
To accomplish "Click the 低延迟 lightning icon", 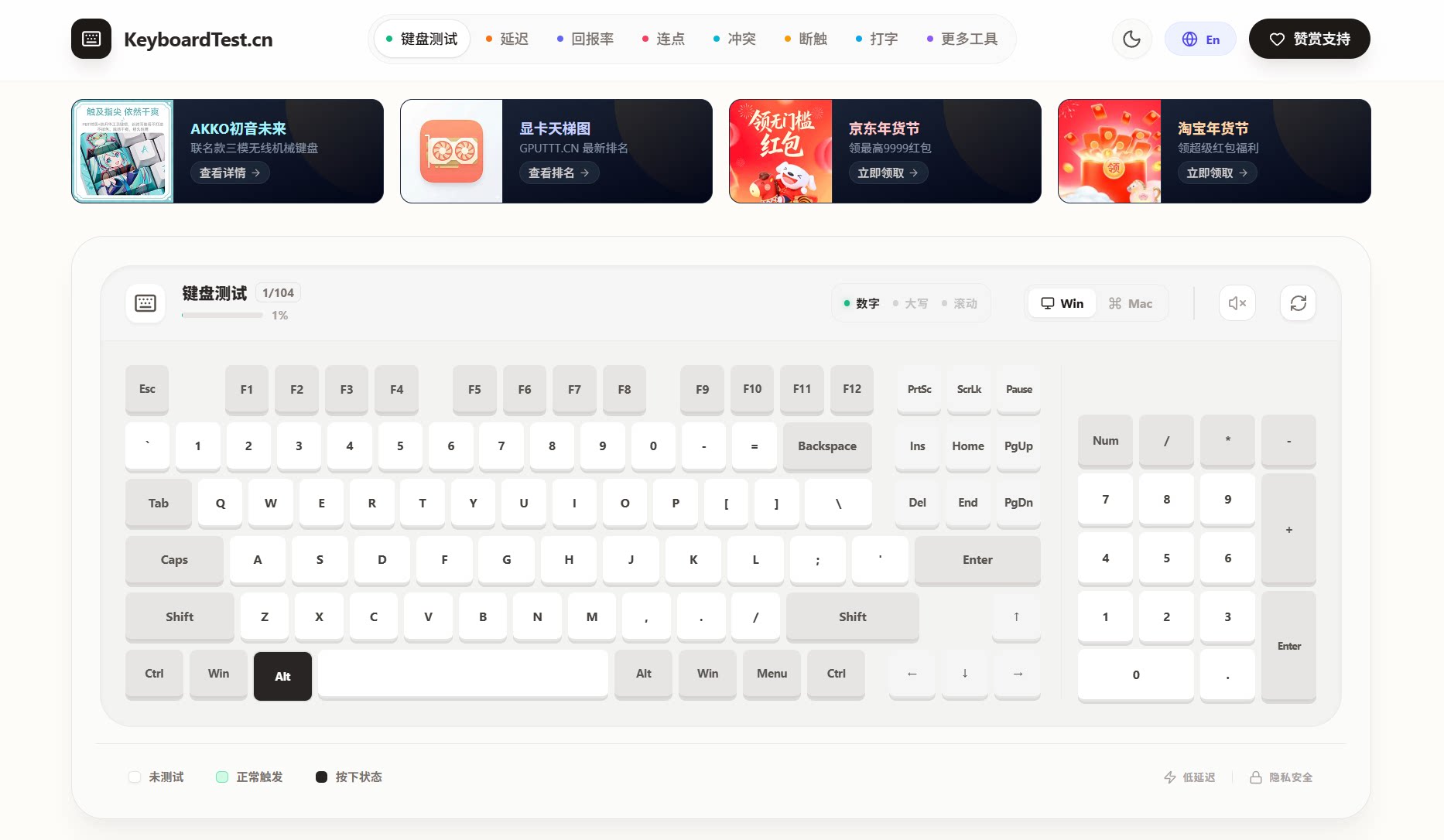I will [x=1169, y=777].
